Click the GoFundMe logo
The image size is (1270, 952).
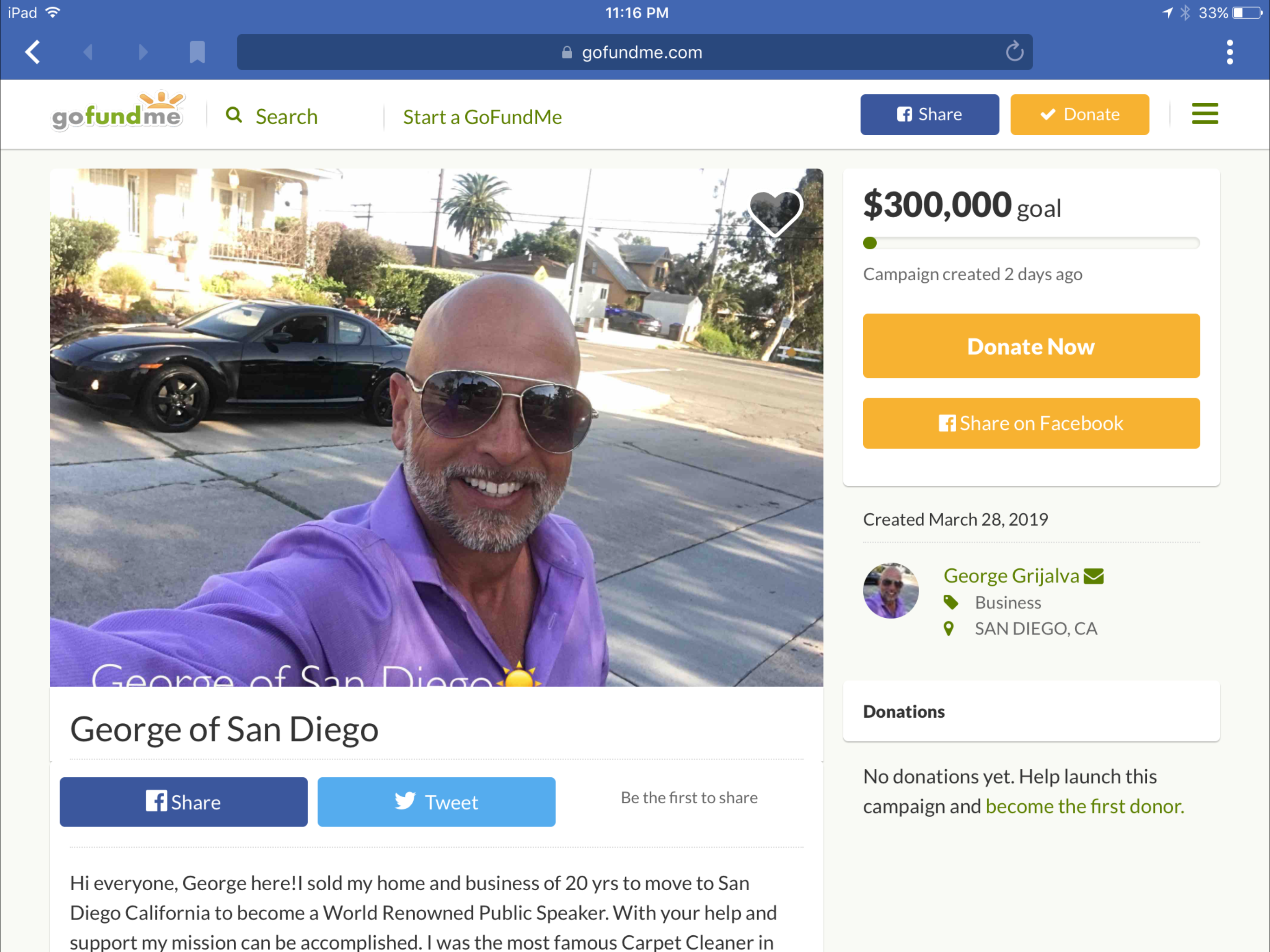118,112
